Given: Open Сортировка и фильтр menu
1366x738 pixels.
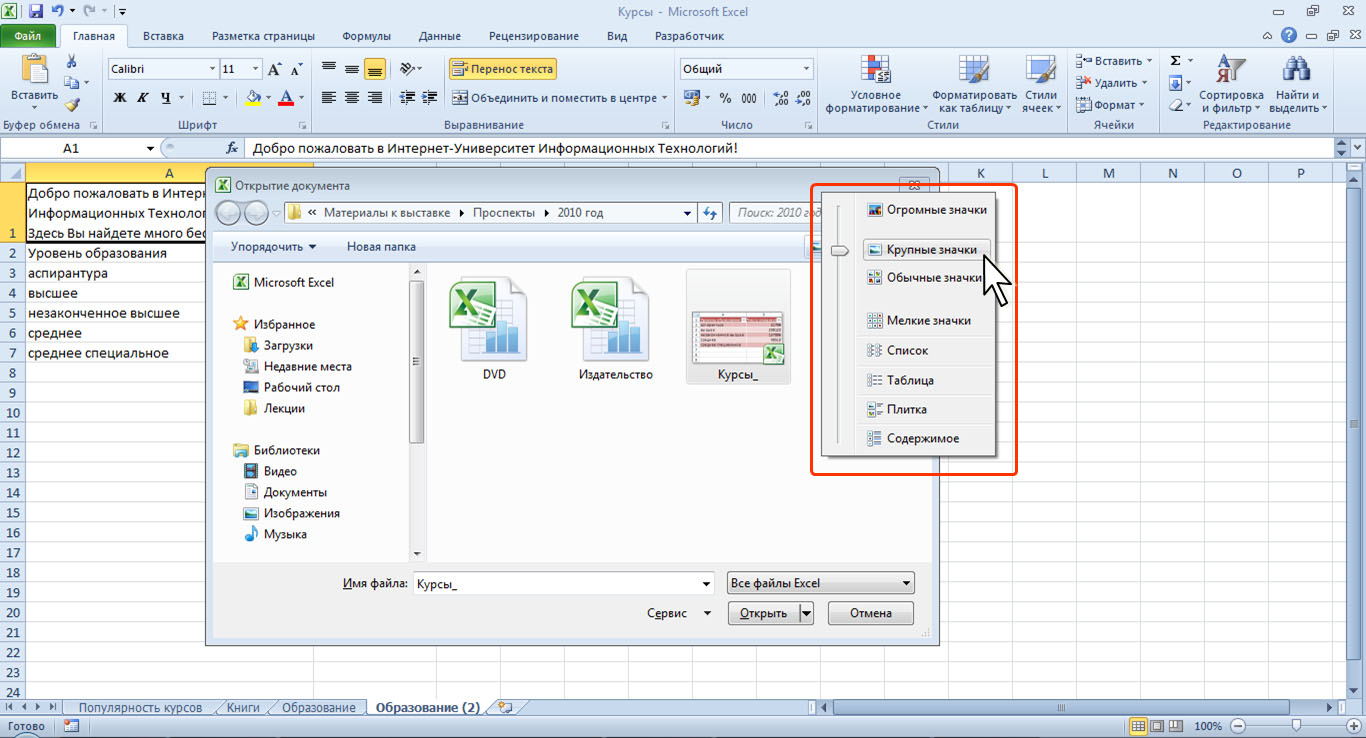Looking at the screenshot, I should [x=1231, y=84].
